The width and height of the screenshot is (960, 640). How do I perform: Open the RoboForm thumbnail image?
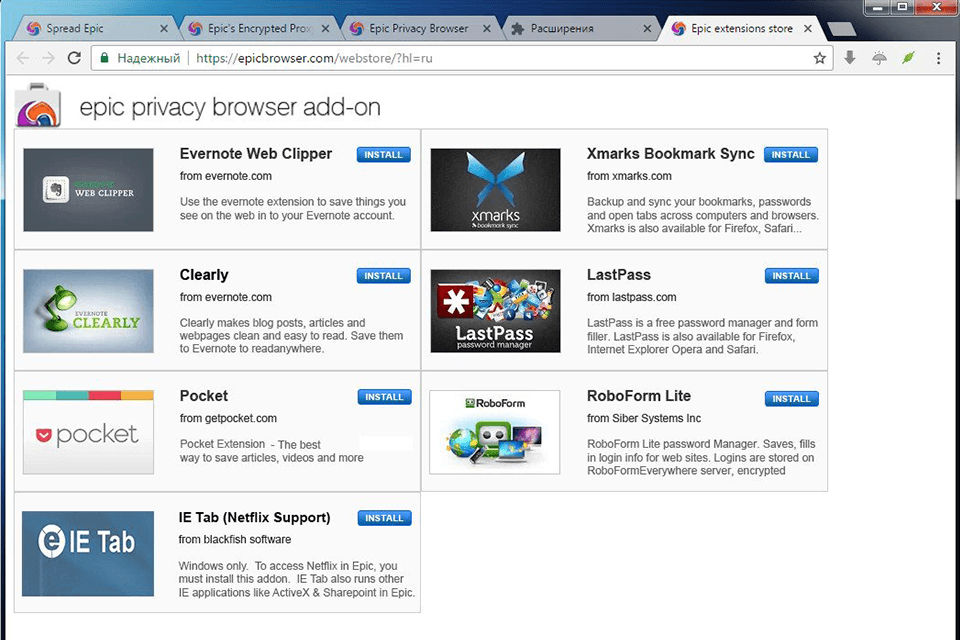click(x=495, y=432)
